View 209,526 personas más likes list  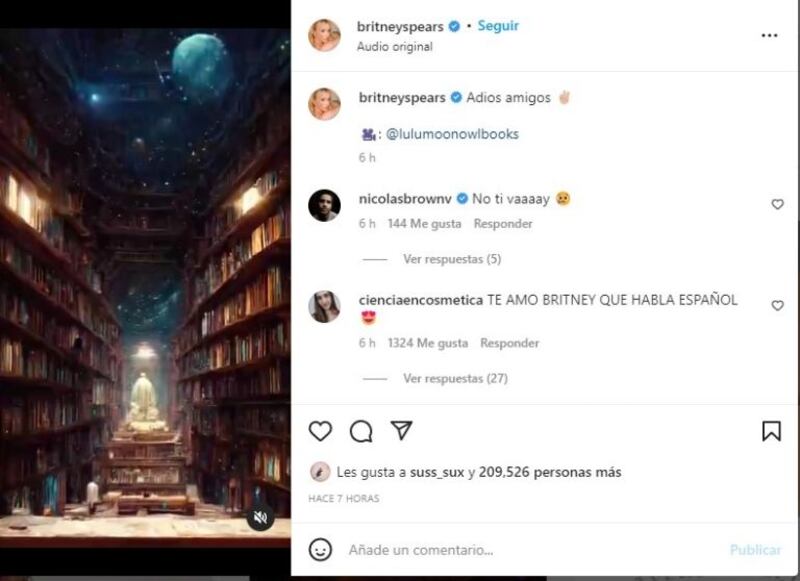click(550, 472)
